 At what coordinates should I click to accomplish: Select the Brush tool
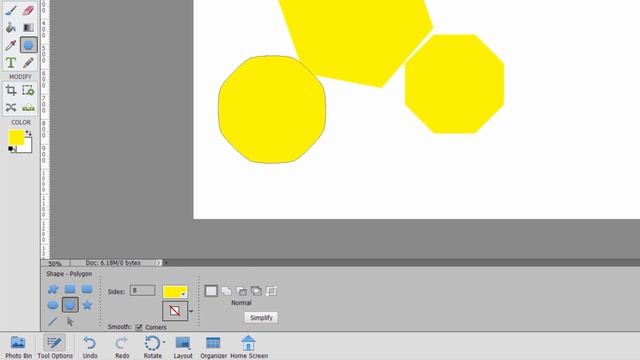[x=11, y=10]
